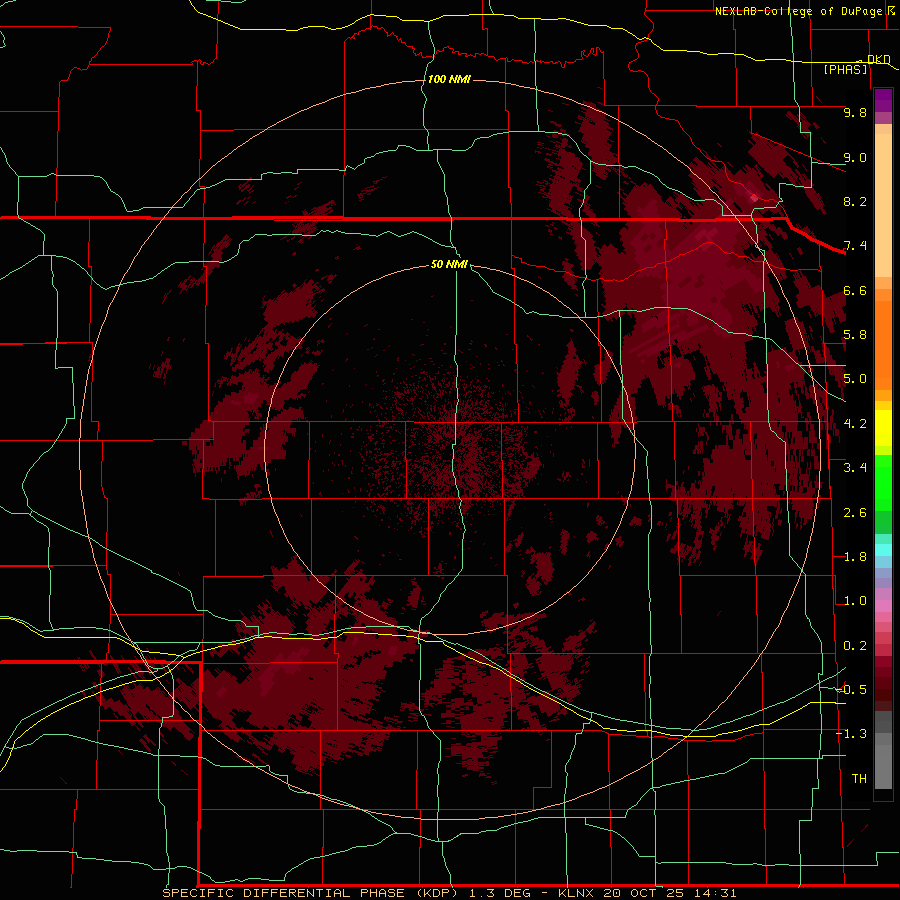Click the 5.8 legend value
This screenshot has width=900, height=900.
855,335
